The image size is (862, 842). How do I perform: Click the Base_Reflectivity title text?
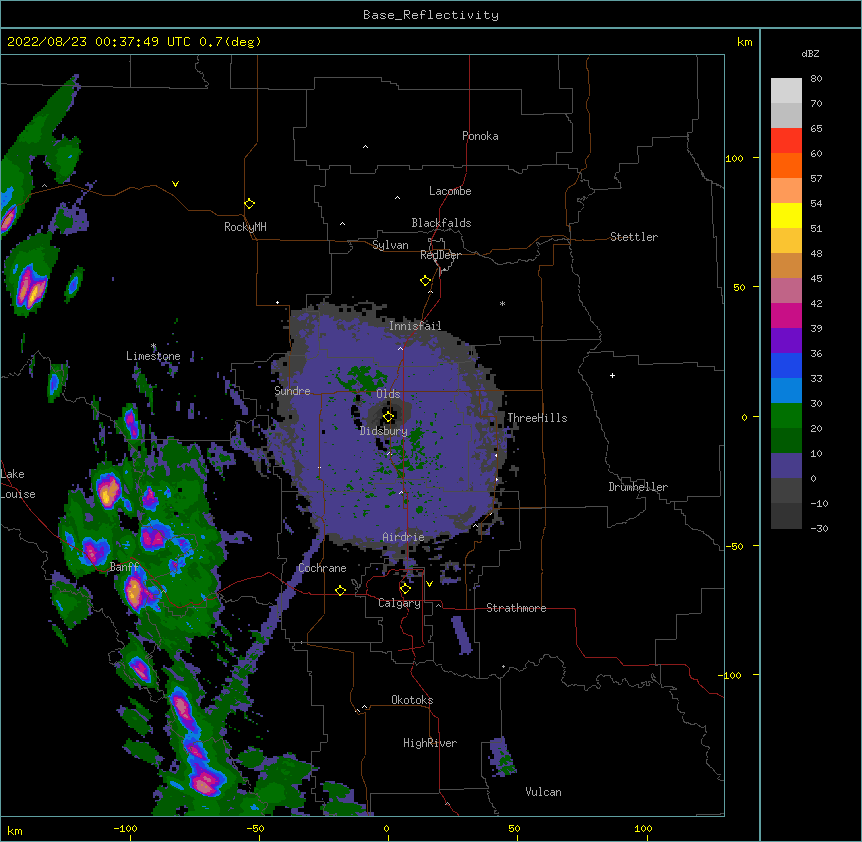pos(431,15)
